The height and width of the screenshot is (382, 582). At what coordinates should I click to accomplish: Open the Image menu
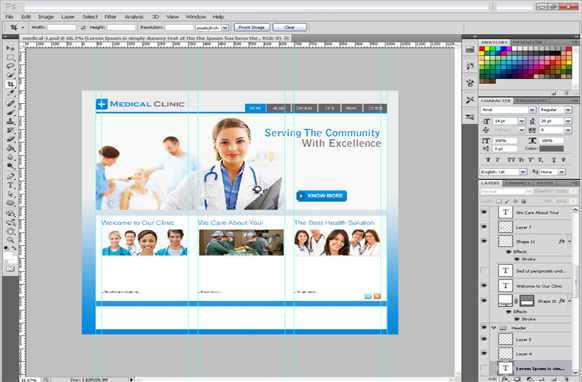coord(46,17)
